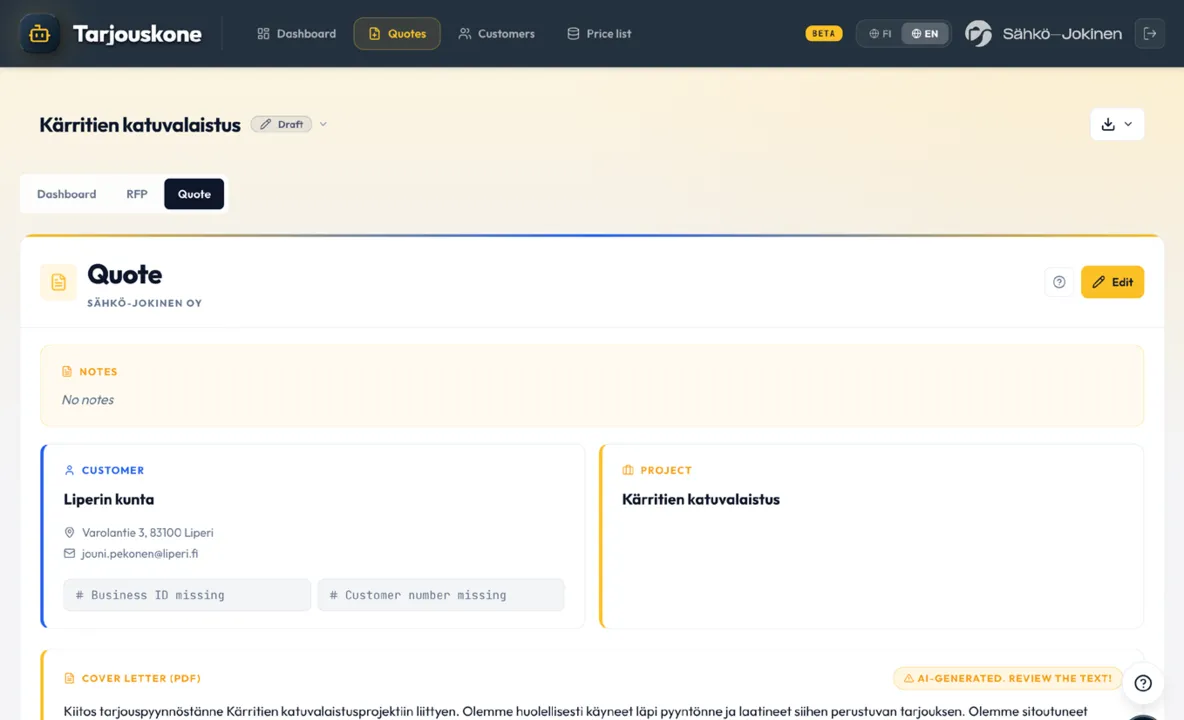
Task: Click the address location pin icon
Action: 69,533
